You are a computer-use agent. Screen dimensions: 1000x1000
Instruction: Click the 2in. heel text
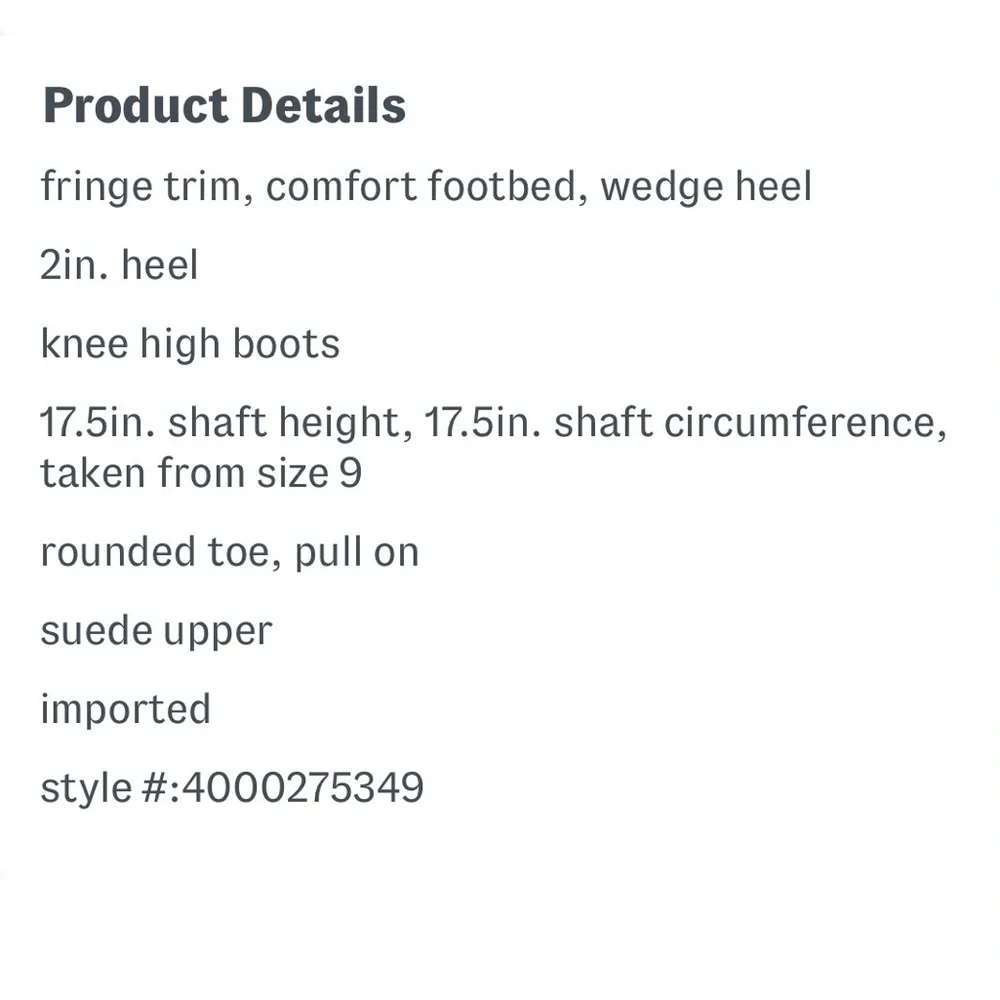119,265
